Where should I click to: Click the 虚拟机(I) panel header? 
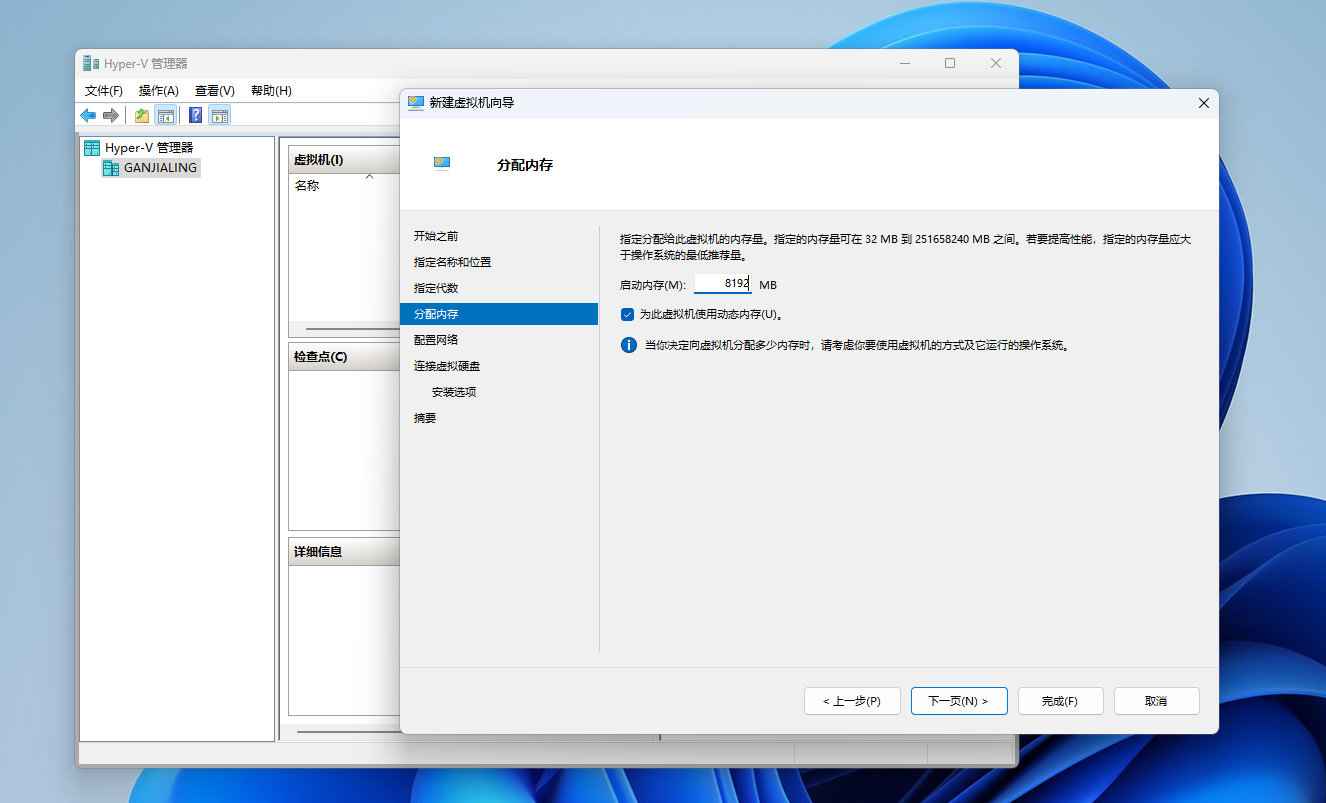tap(345, 160)
